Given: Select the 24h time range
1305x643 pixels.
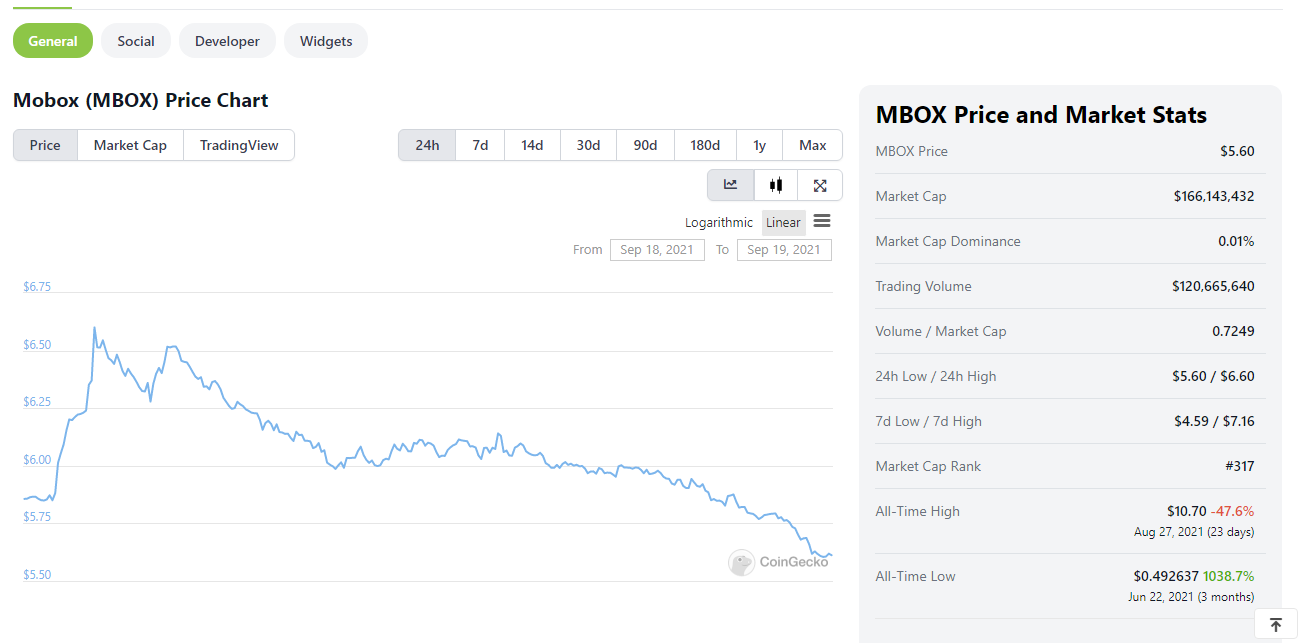Looking at the screenshot, I should pos(427,145).
